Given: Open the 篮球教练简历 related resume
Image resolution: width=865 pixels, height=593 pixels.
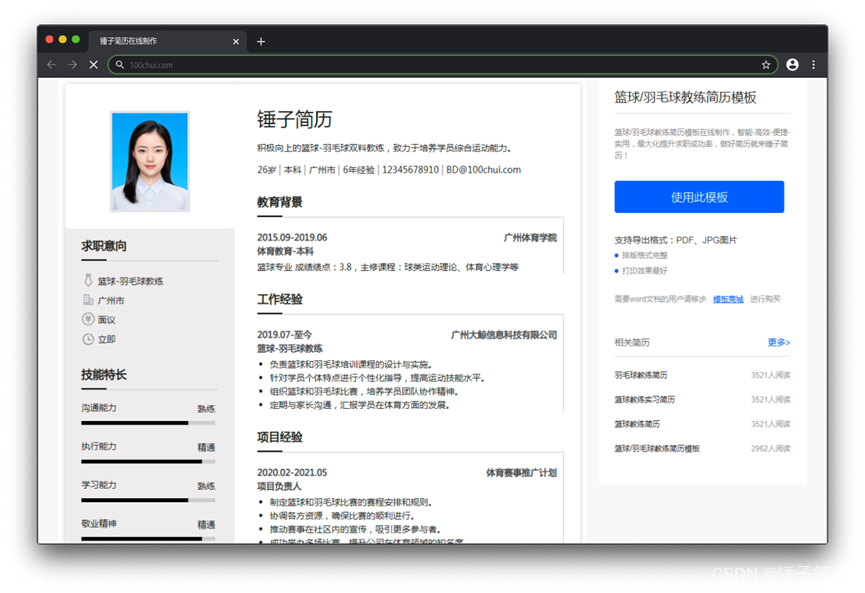Looking at the screenshot, I should tap(637, 424).
